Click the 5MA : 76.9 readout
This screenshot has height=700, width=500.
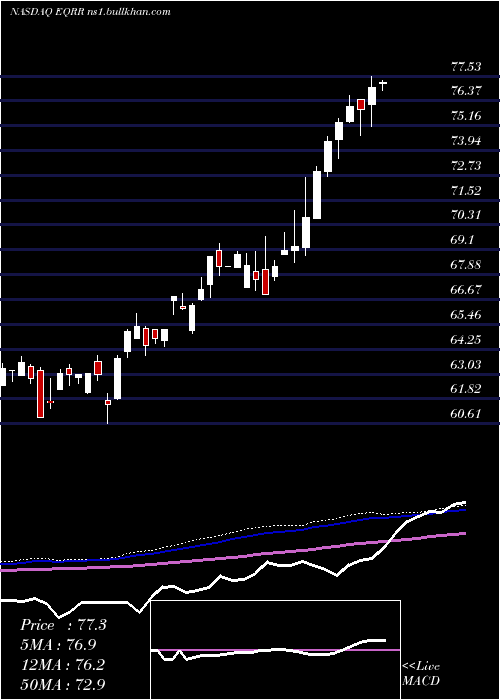pyautogui.click(x=58, y=645)
